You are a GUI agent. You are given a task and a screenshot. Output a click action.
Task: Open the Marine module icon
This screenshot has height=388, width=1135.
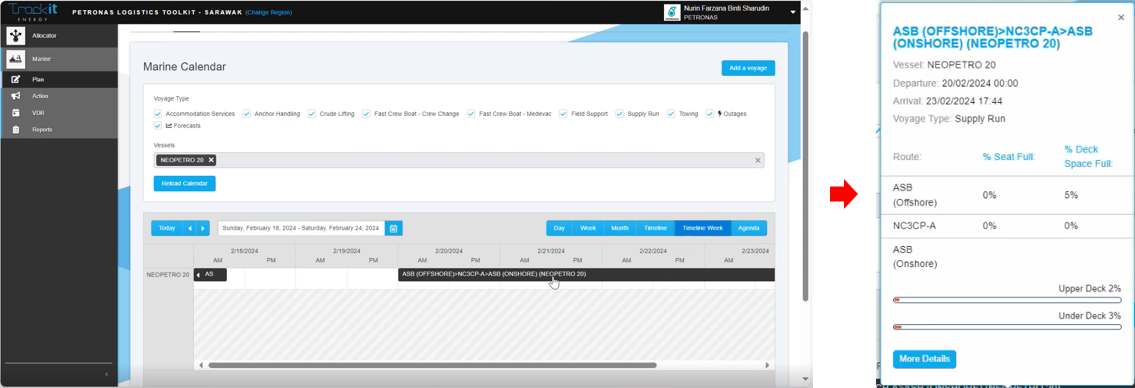point(15,59)
